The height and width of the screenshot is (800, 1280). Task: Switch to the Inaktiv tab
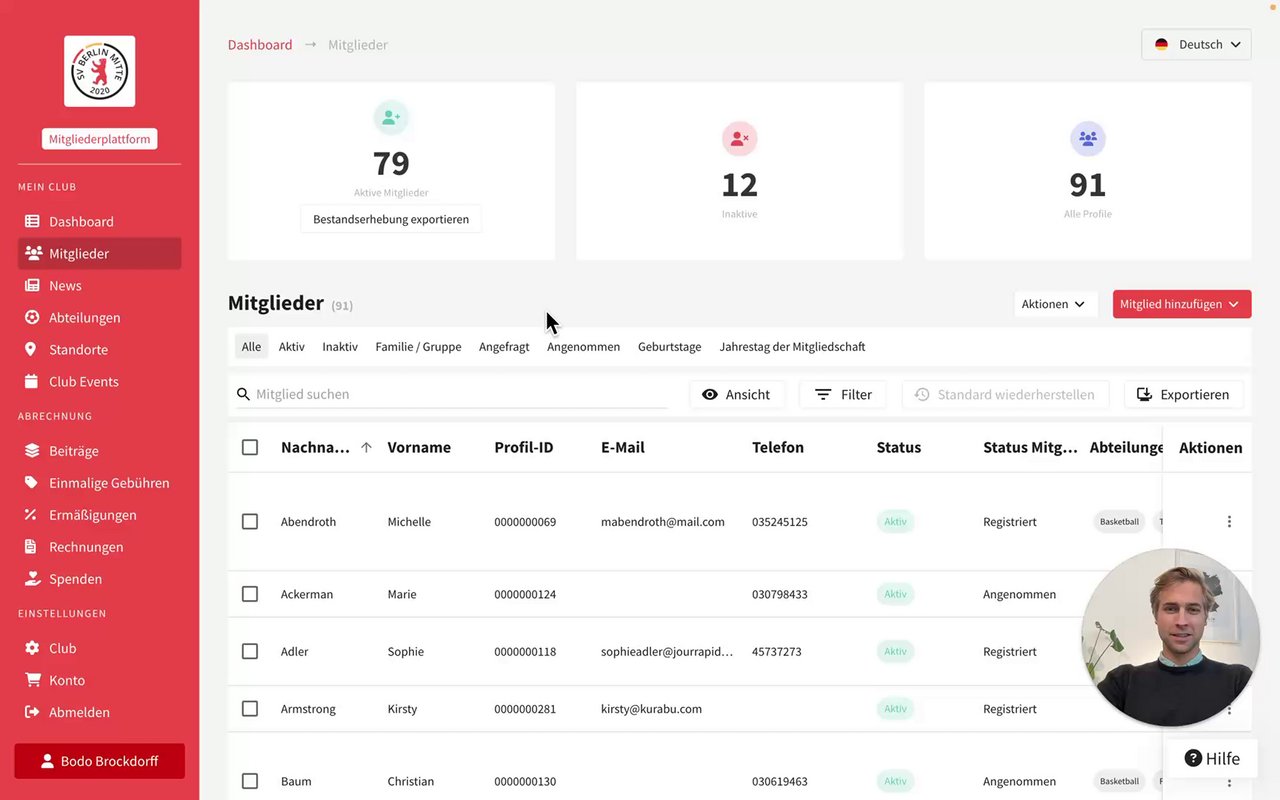coord(340,346)
